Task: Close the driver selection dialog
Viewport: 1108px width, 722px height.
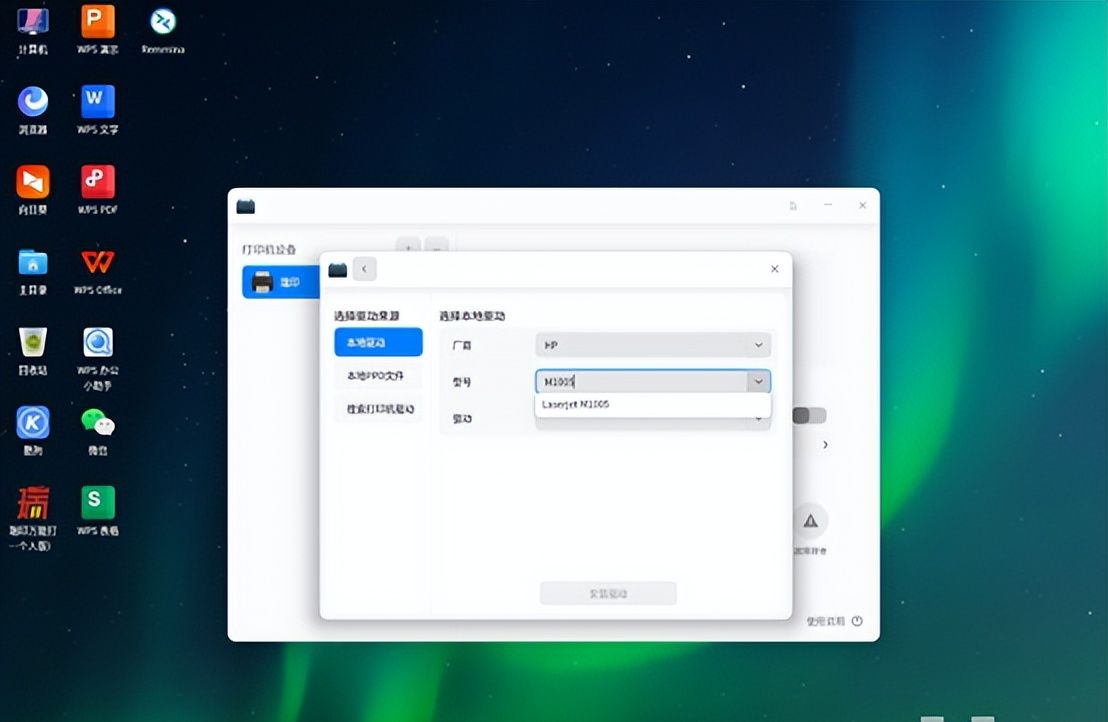Action: (774, 269)
